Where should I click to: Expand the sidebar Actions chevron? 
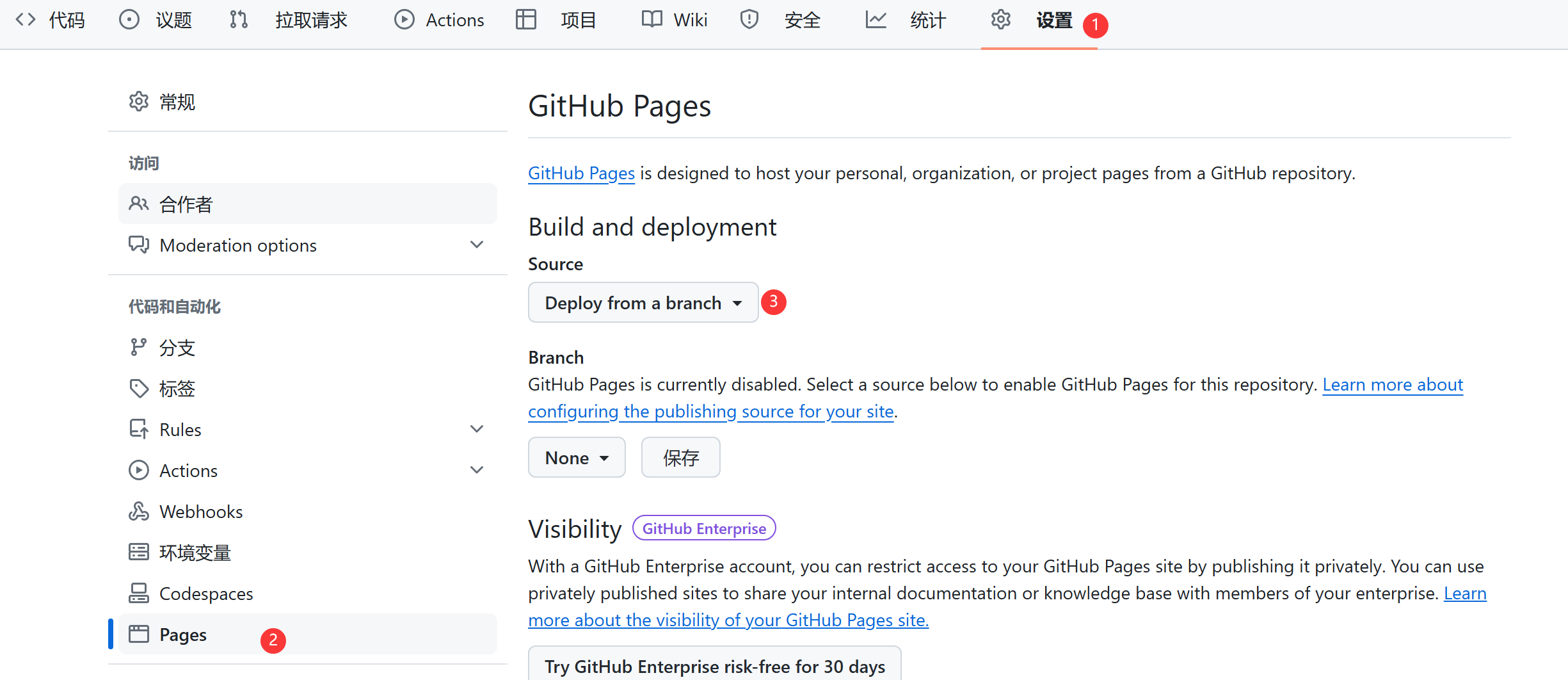[477, 470]
